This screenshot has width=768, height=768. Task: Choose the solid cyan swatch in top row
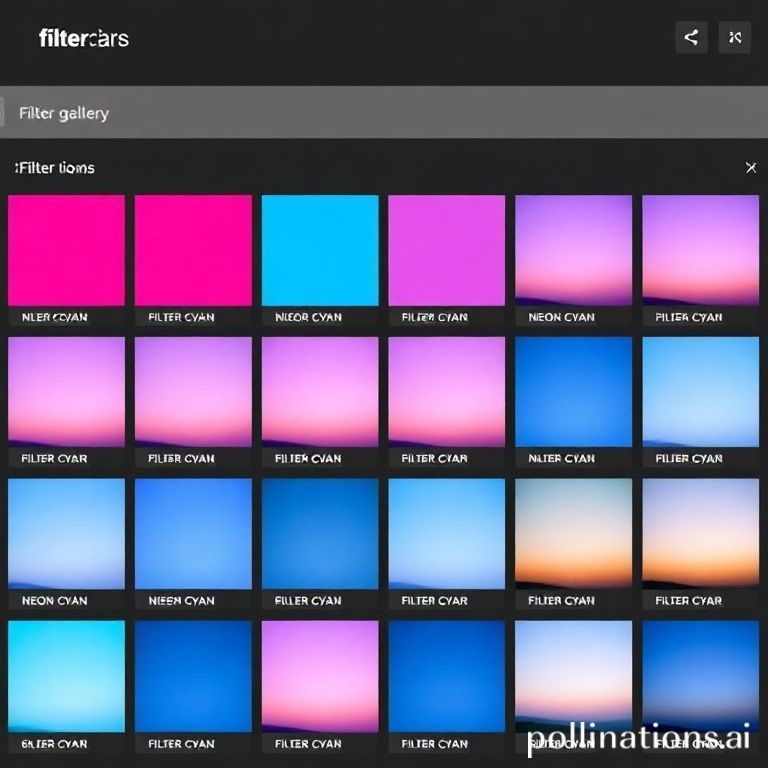[x=320, y=250]
